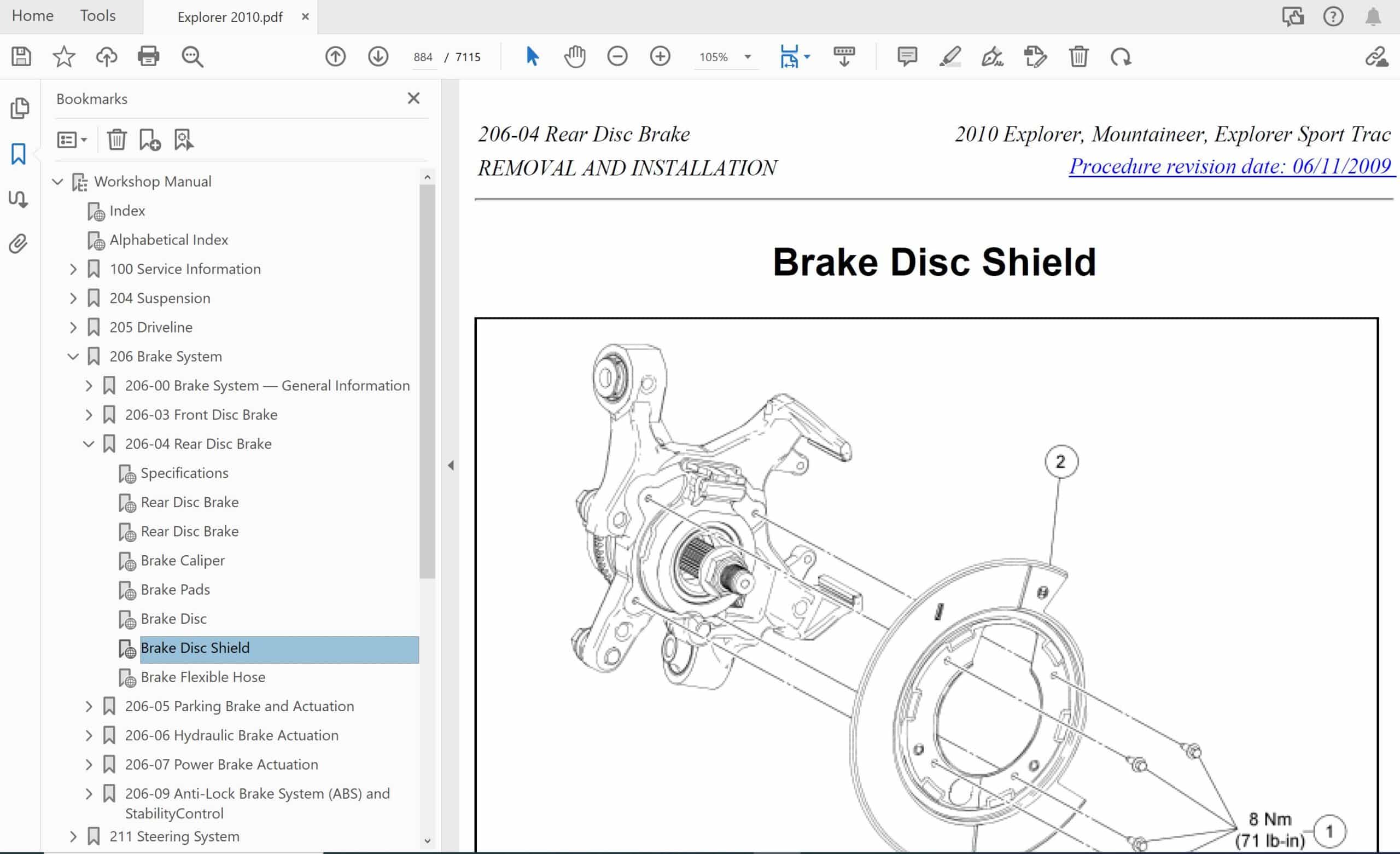The height and width of the screenshot is (854, 1400).
Task: Go to previous page arrow
Action: [335, 57]
